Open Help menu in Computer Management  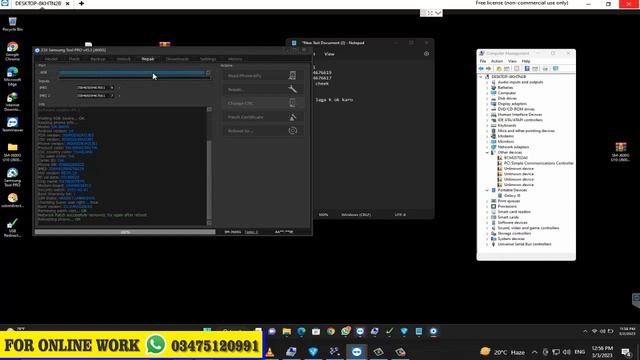click(526, 61)
